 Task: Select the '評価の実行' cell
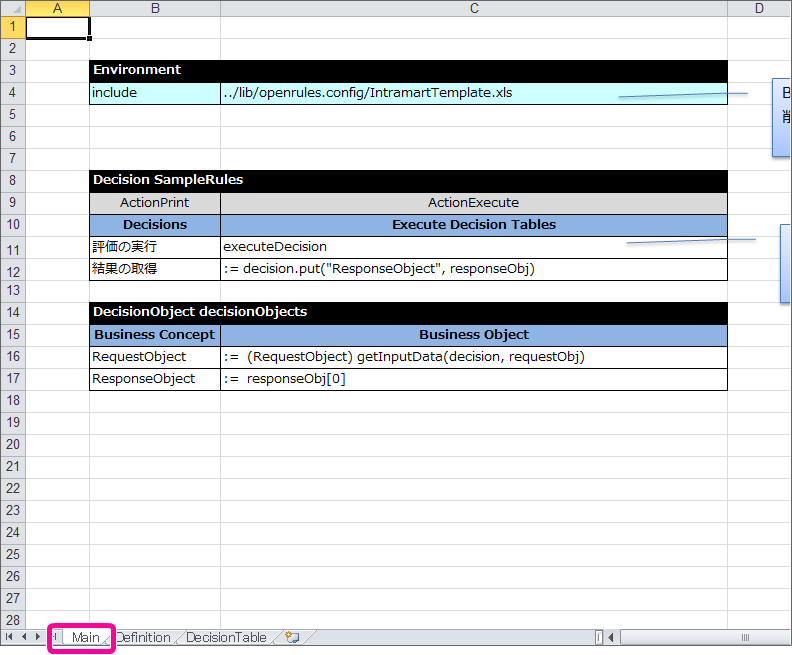[155, 247]
